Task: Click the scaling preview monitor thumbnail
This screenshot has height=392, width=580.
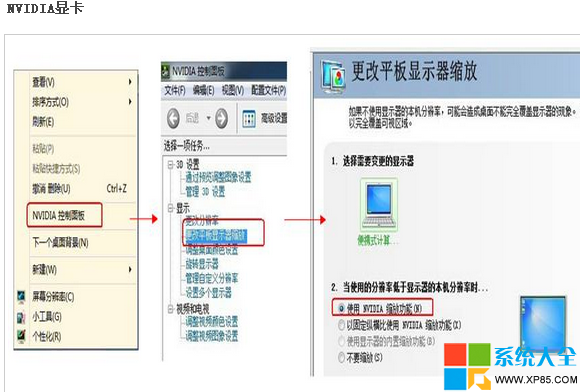Action: pos(543,324)
